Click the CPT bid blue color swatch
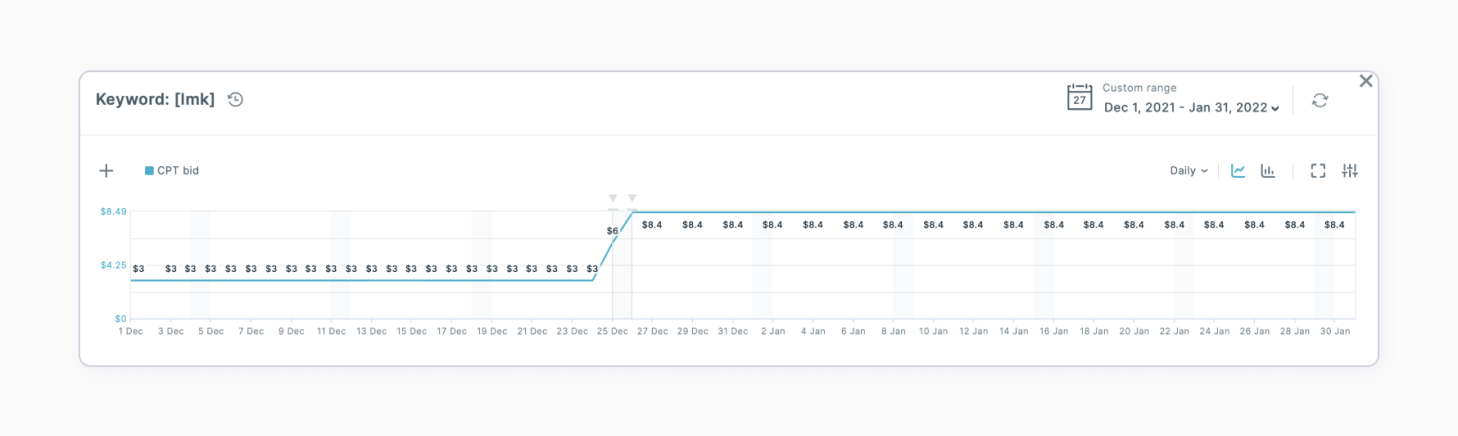 [x=149, y=171]
